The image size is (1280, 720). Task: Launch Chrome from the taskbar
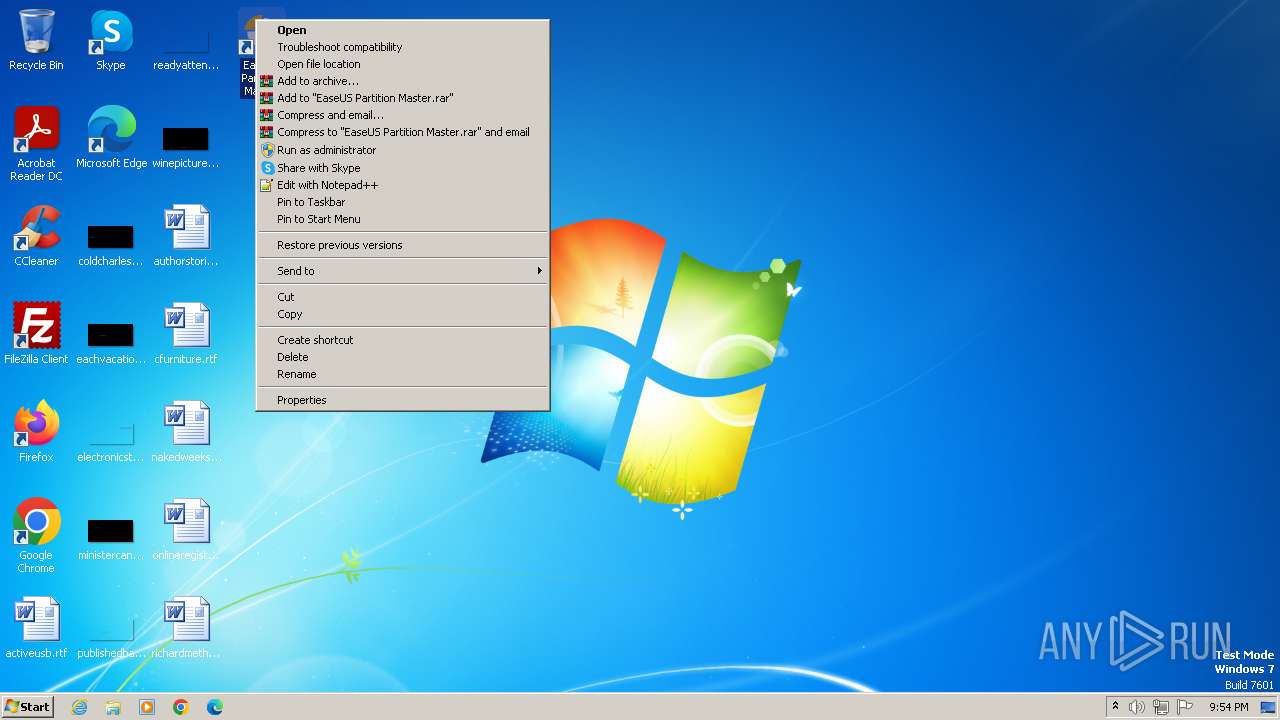(x=181, y=707)
